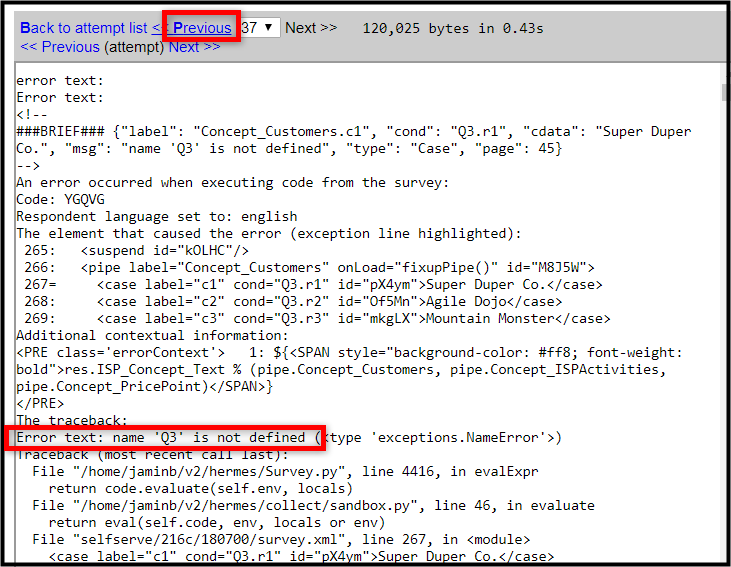The height and width of the screenshot is (567, 731).
Task: Click the vertical scrollbar thumb
Action: point(724,92)
